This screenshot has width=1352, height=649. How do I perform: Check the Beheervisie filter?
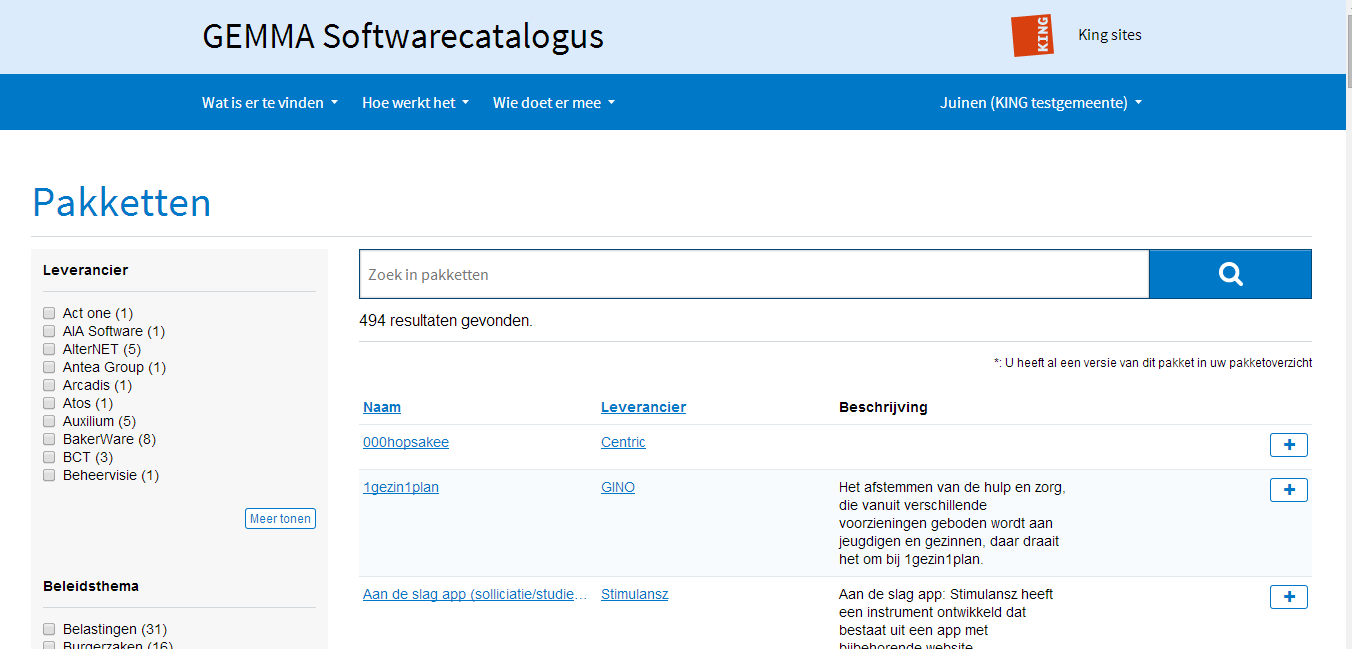(49, 475)
